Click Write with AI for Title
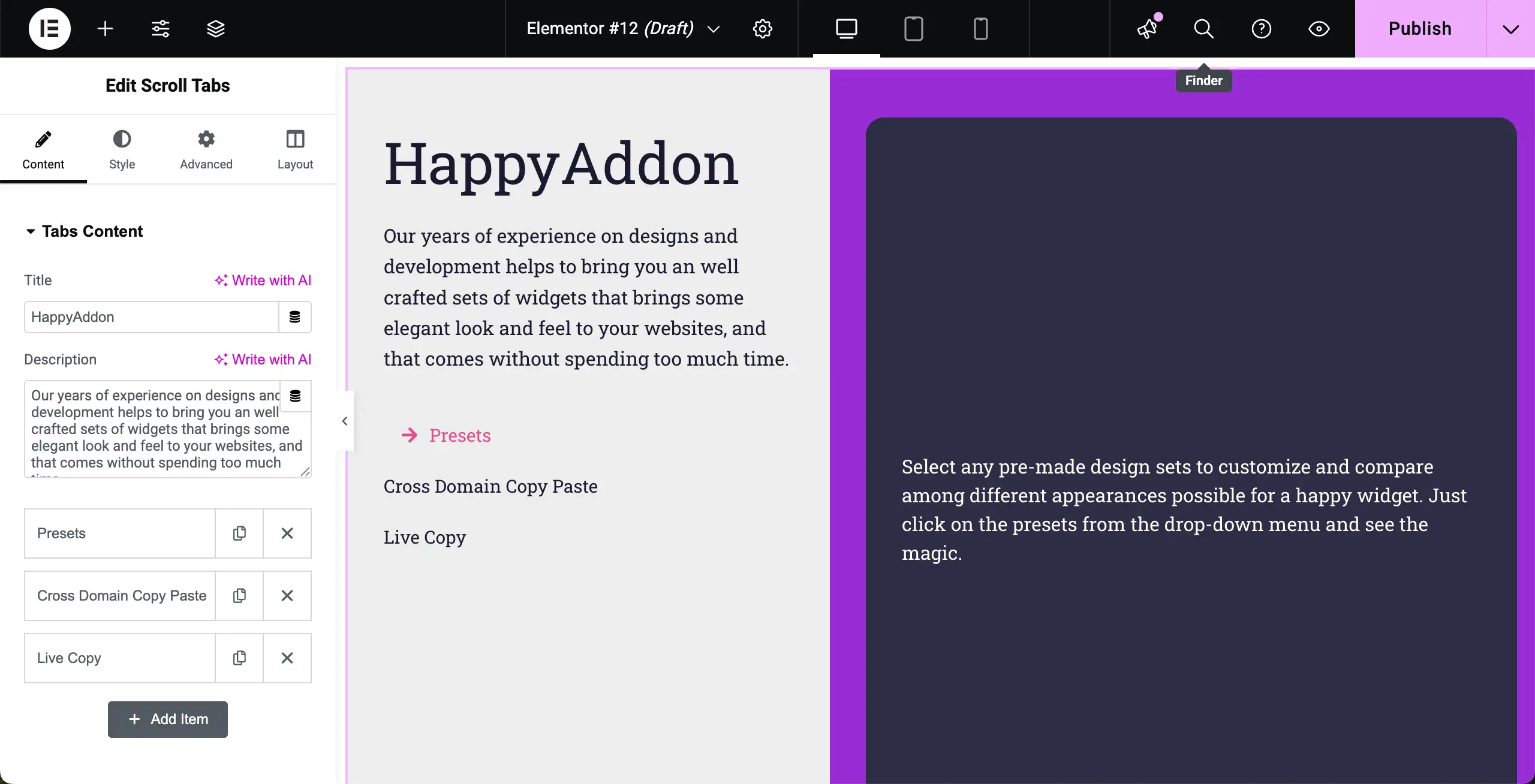 coord(263,281)
